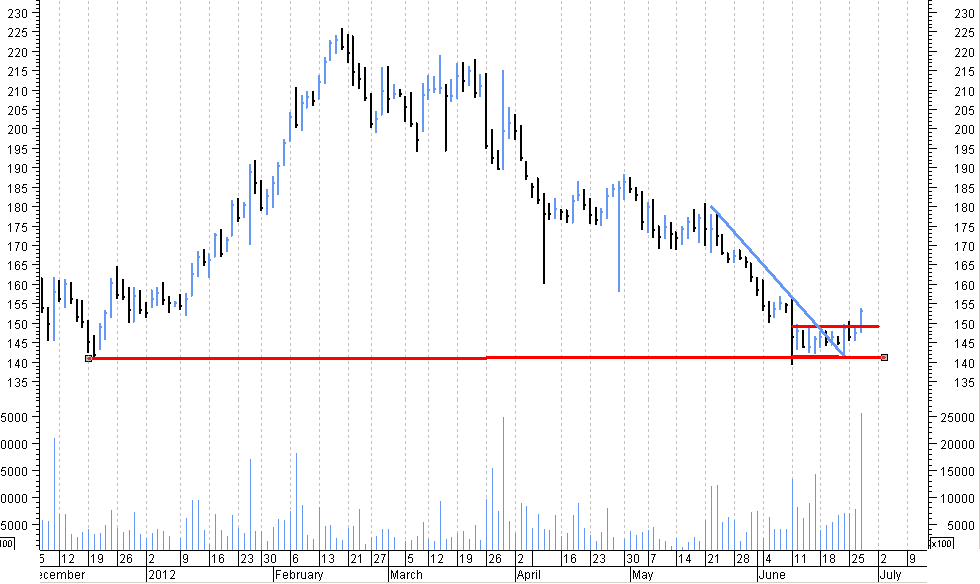Screen dimensions: 980x584
Task: Select the left anchor handle of the red support line
Action: coord(88,358)
